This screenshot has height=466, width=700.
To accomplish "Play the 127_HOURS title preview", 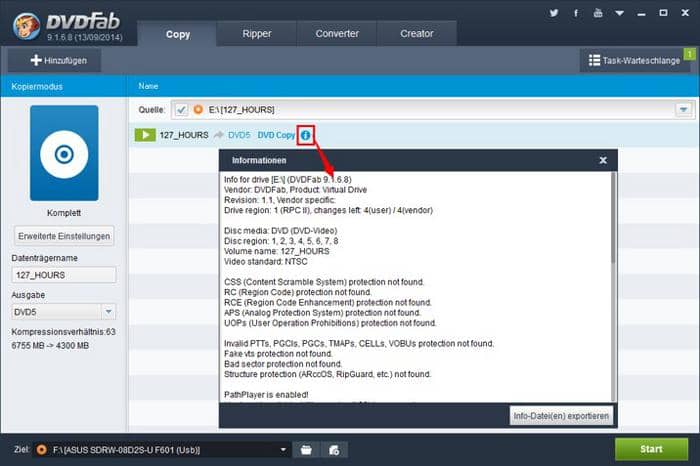I will (x=145, y=135).
